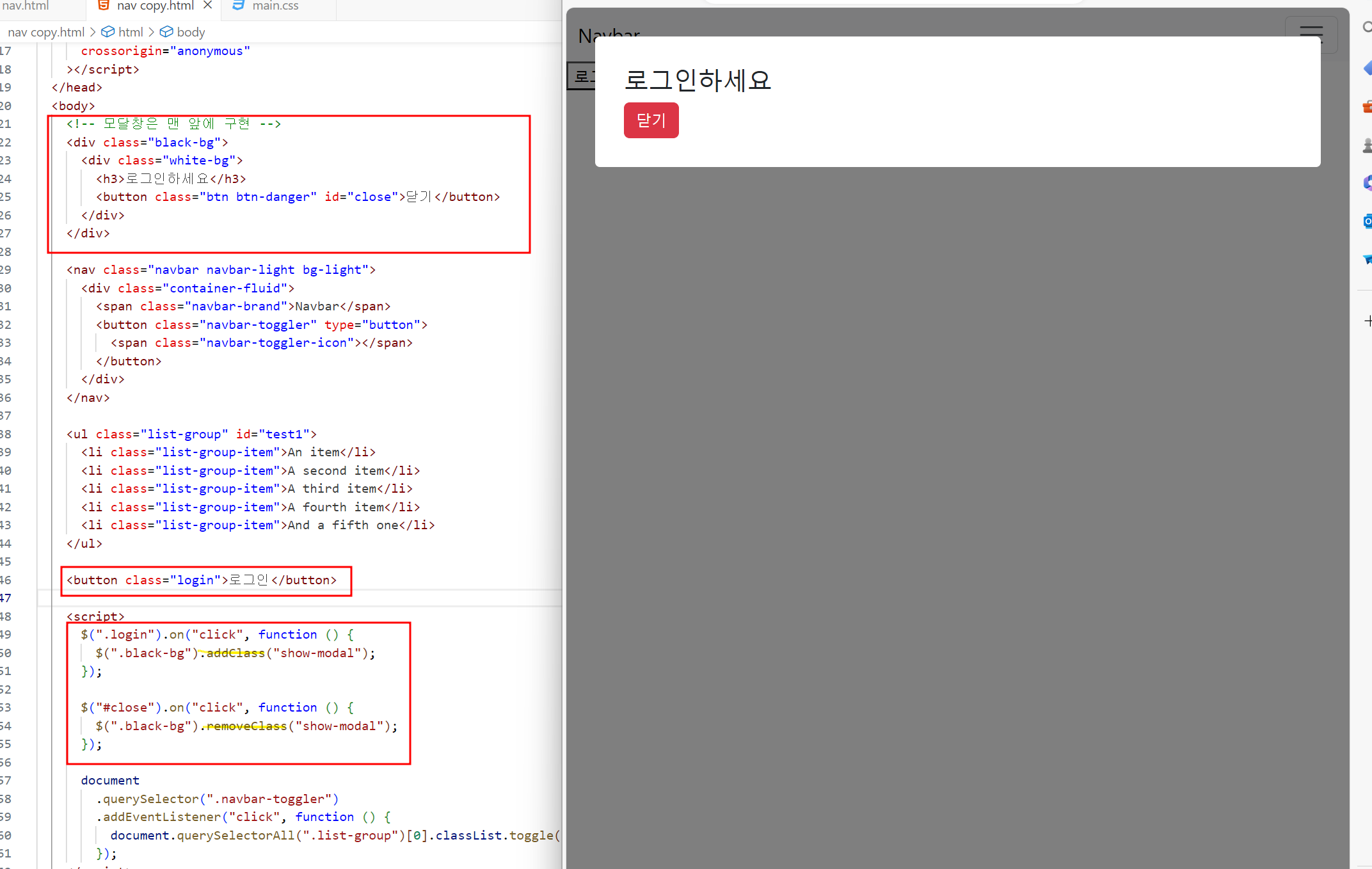The image size is (1372, 869).
Task: Open the blue Shopping tag sidebar icon
Action: pos(1367,68)
